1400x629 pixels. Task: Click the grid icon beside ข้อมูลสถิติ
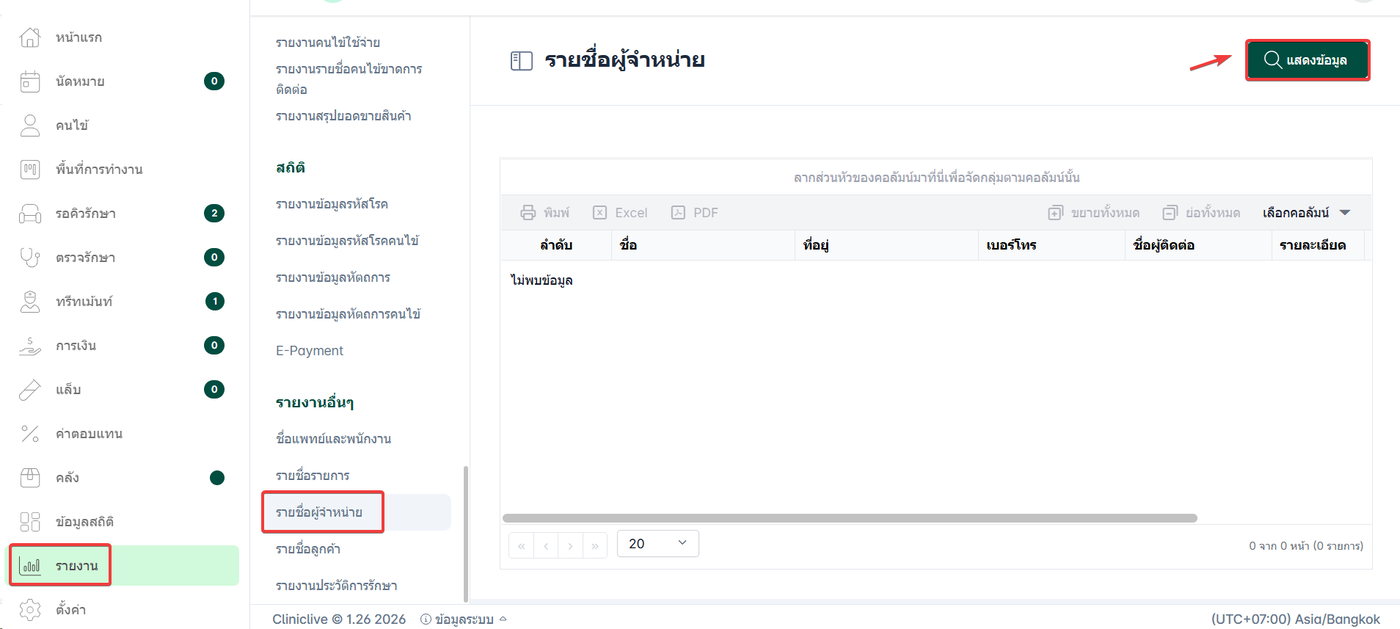coord(31,522)
